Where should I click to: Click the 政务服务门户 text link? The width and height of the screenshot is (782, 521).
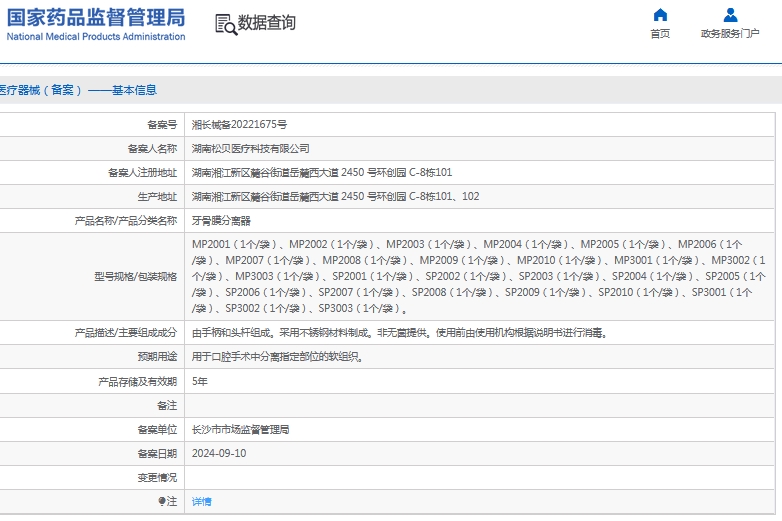tap(730, 33)
